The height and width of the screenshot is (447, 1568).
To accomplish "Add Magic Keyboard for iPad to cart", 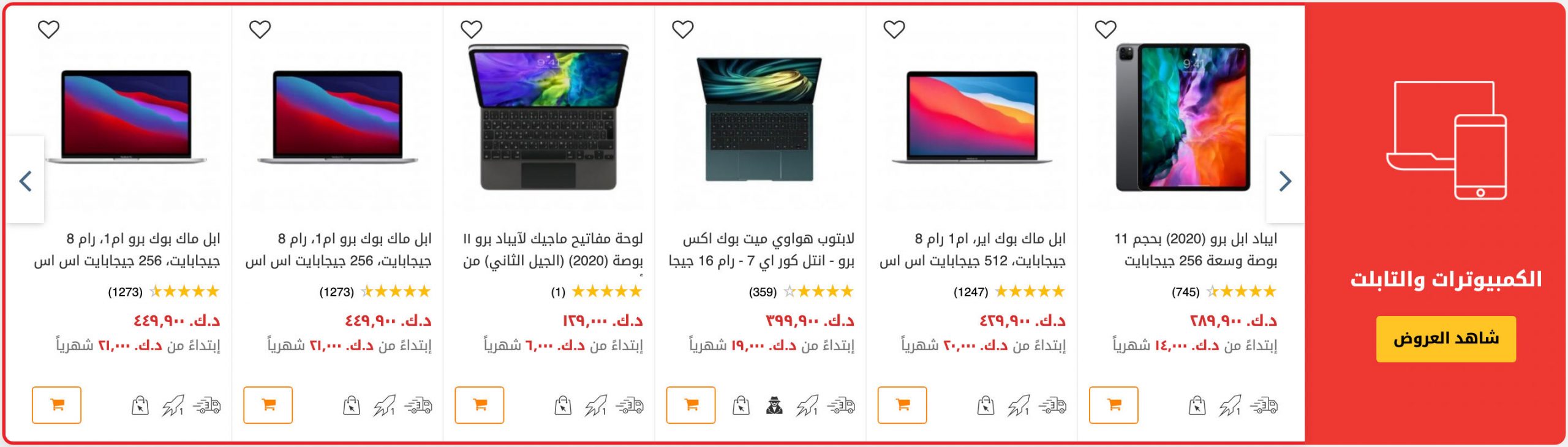I will tap(480, 405).
